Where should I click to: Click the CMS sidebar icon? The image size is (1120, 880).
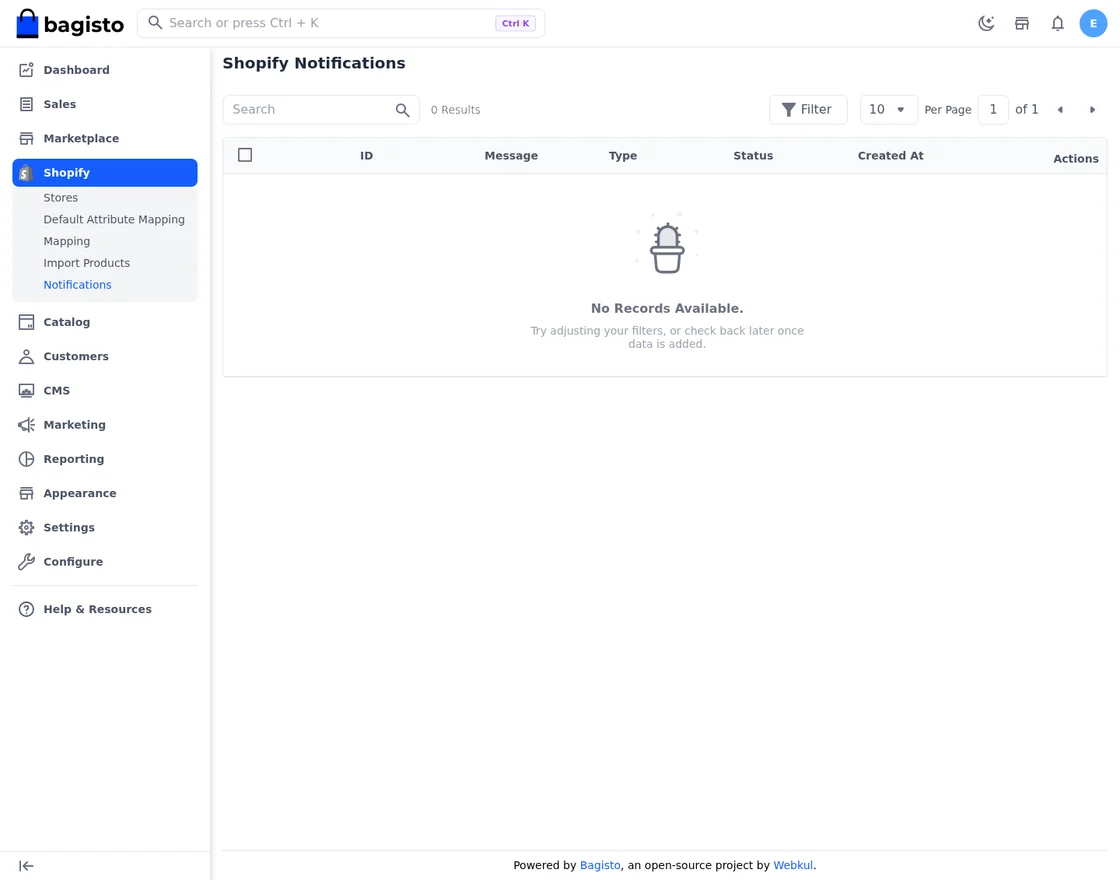click(26, 391)
